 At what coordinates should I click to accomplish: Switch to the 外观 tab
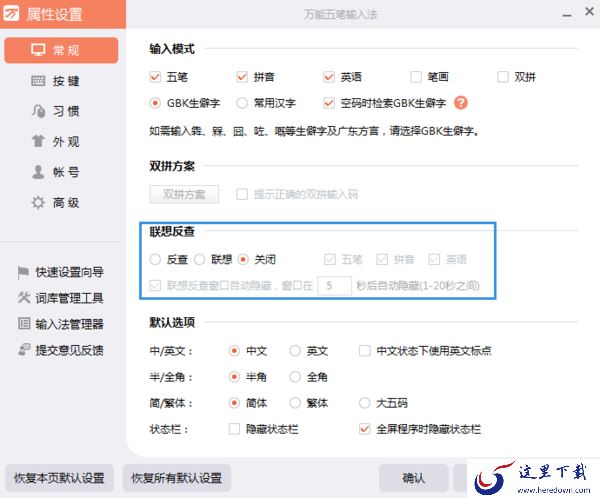tap(61, 141)
